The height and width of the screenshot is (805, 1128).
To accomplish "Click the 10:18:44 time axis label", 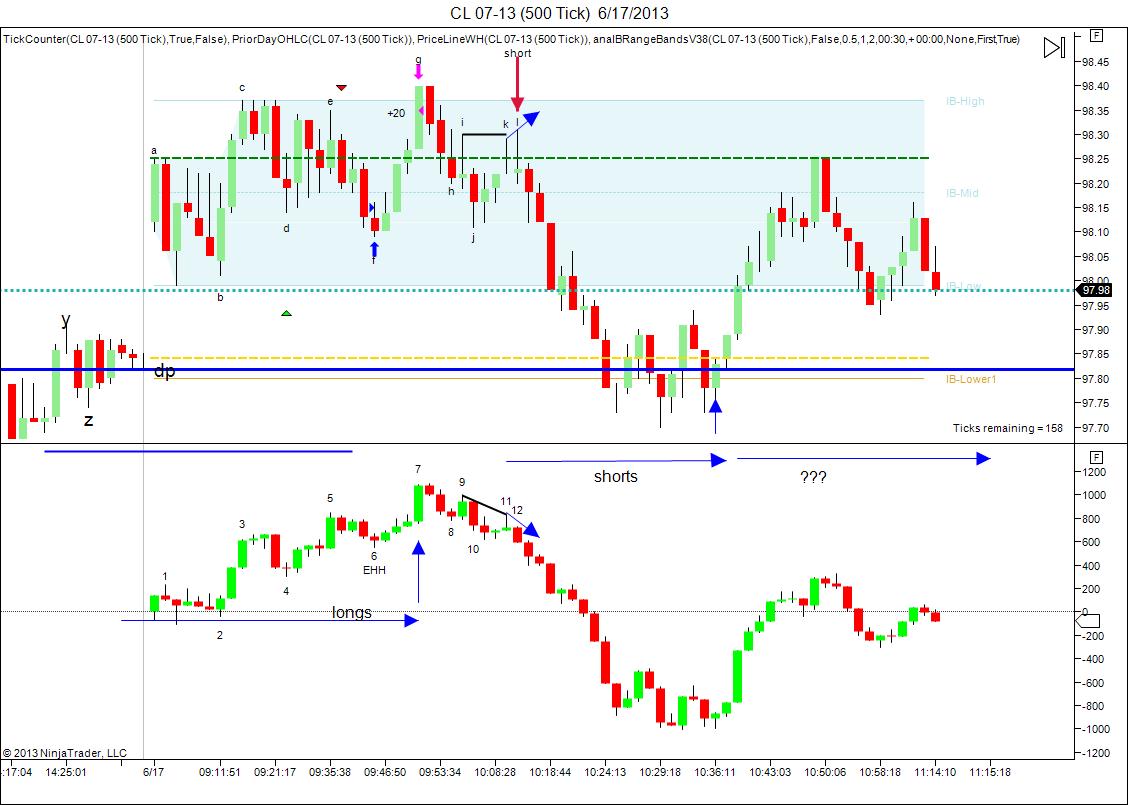I will (550, 772).
